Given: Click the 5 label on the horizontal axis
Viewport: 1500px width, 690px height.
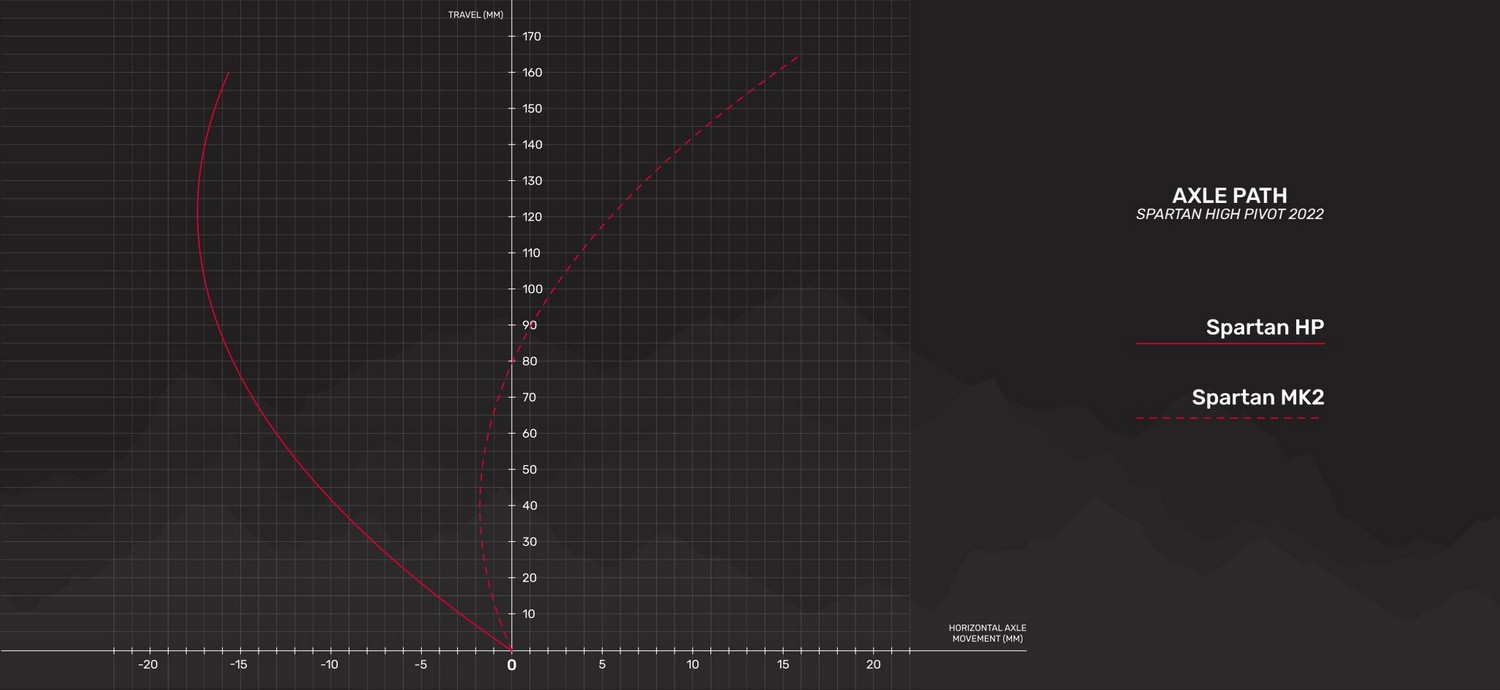Looking at the screenshot, I should tap(602, 665).
